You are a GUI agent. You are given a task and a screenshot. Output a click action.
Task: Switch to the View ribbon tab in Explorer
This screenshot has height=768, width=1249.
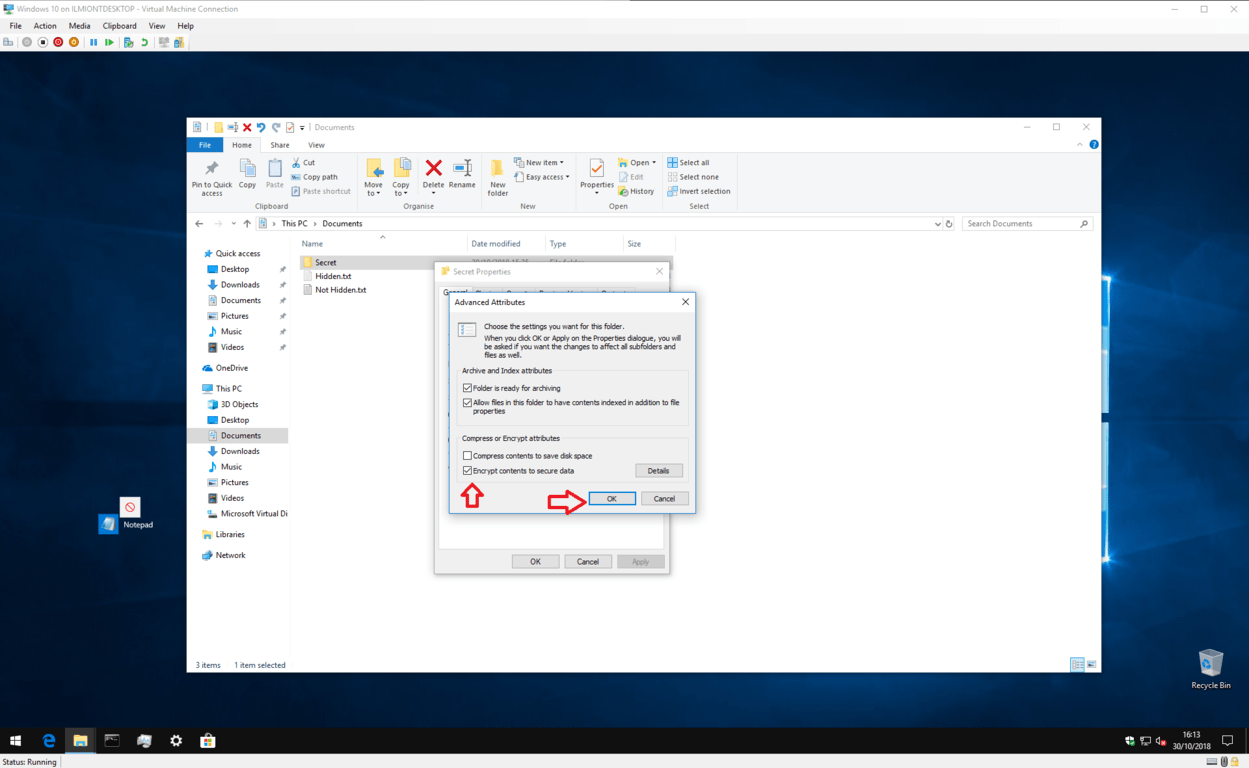pos(316,145)
